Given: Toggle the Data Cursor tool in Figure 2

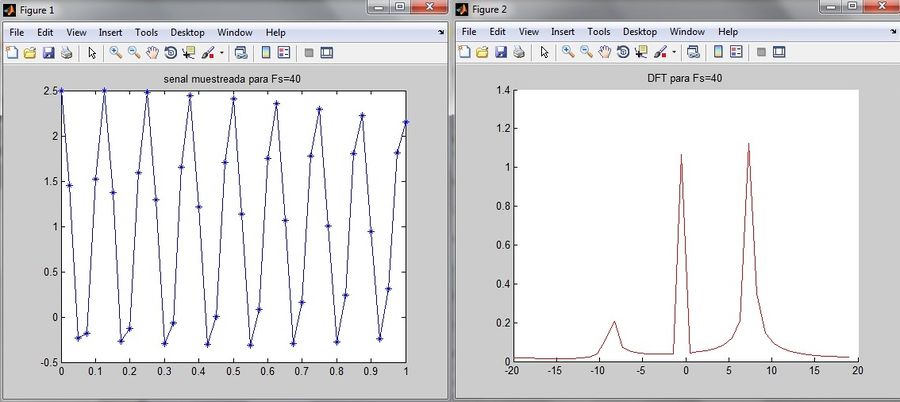Looking at the screenshot, I should [639, 52].
